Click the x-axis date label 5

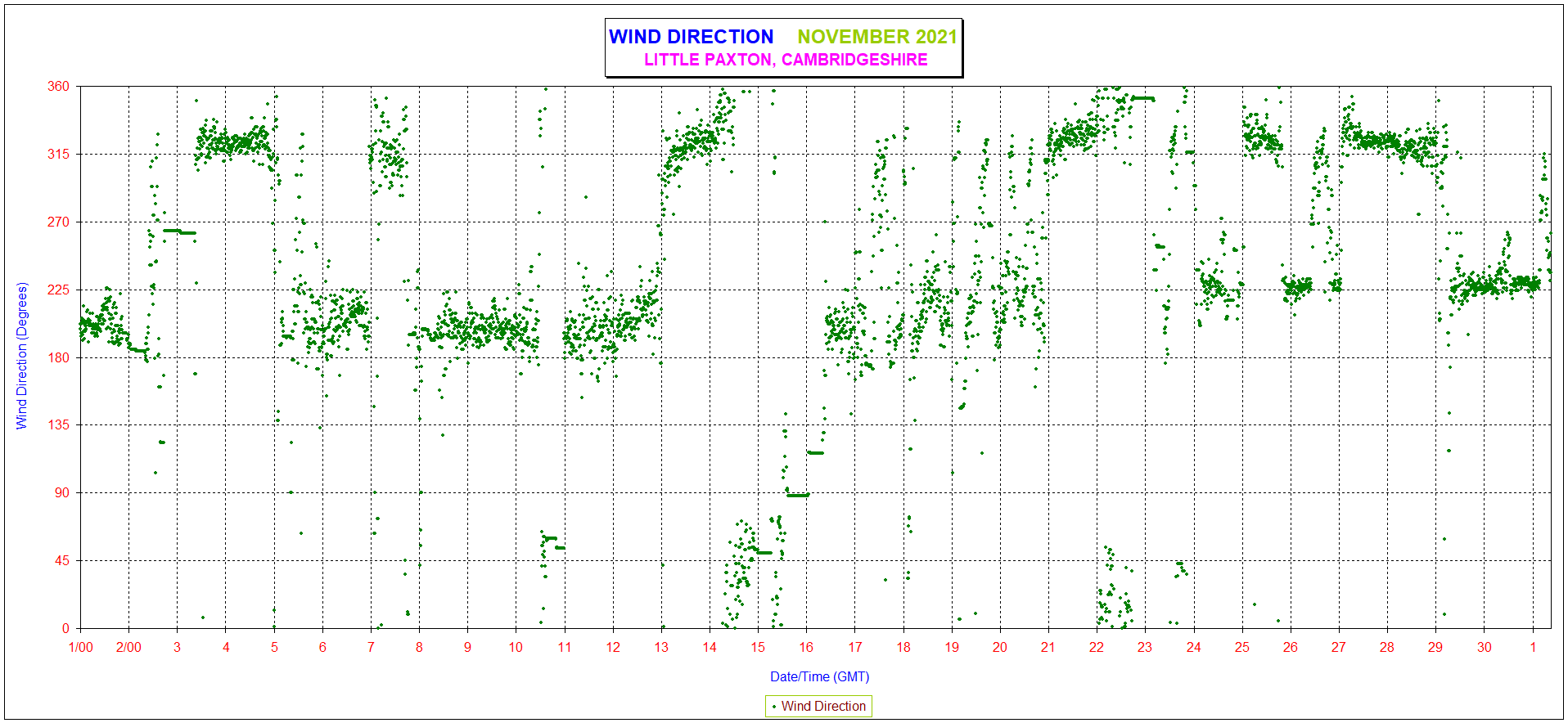point(274,647)
